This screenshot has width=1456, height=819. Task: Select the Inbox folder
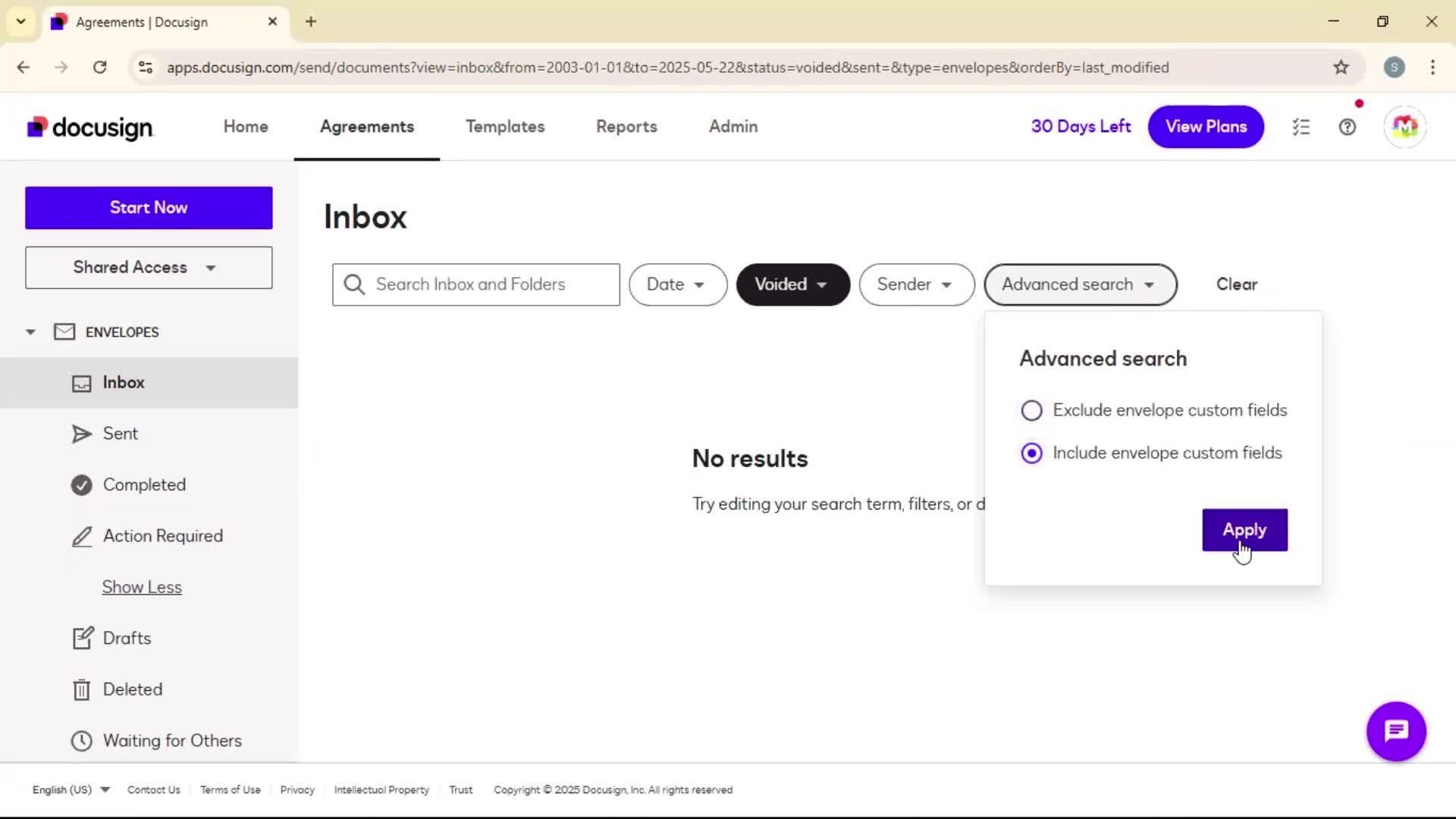pyautogui.click(x=149, y=383)
